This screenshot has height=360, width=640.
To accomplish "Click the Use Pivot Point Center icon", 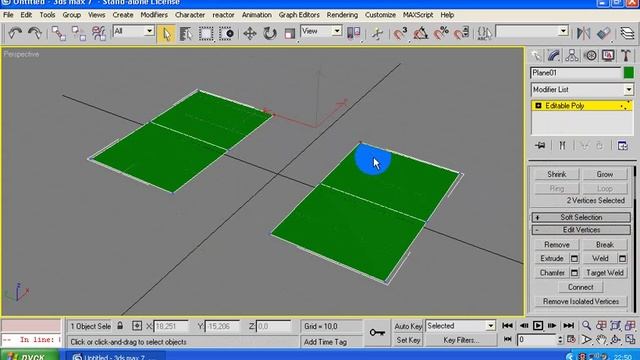I will tap(353, 33).
